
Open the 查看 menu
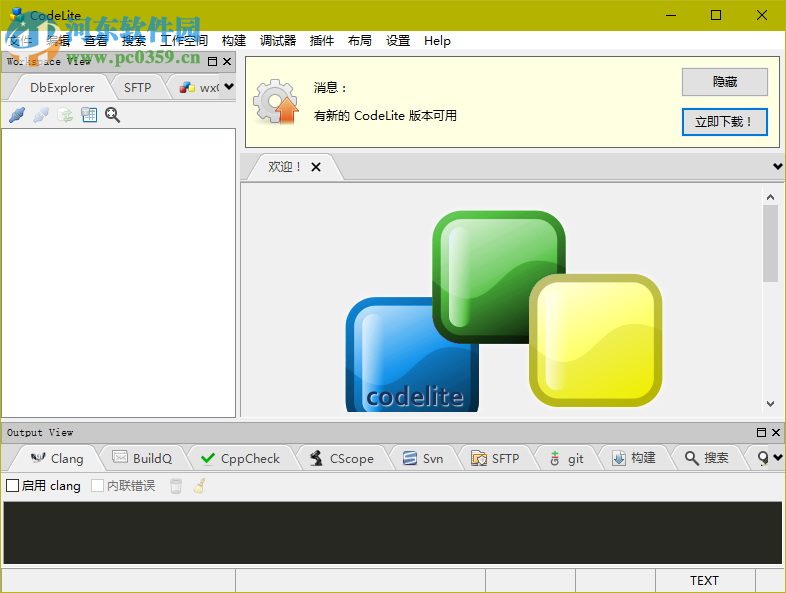[96, 41]
